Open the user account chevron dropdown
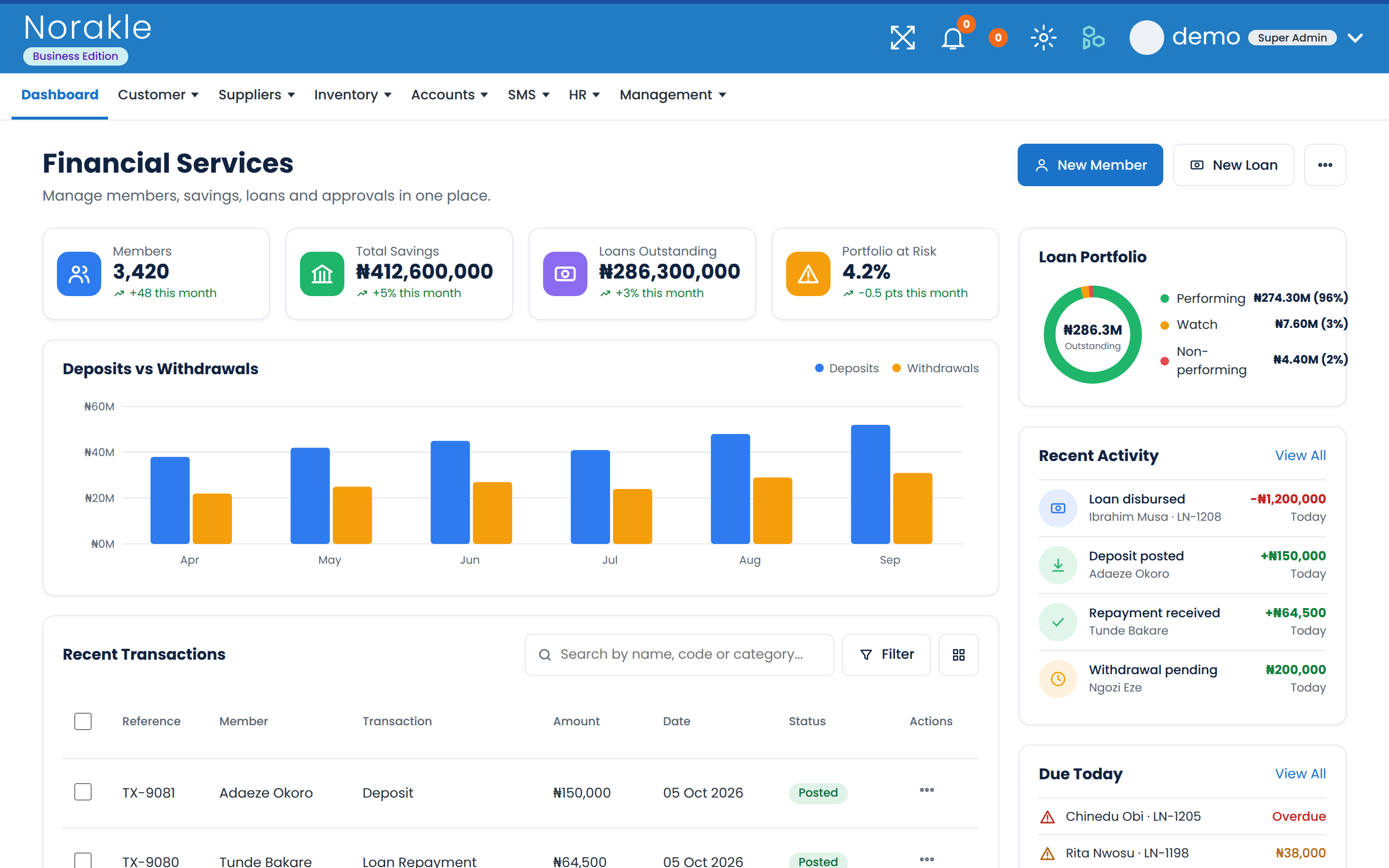The image size is (1389, 868). point(1355,38)
